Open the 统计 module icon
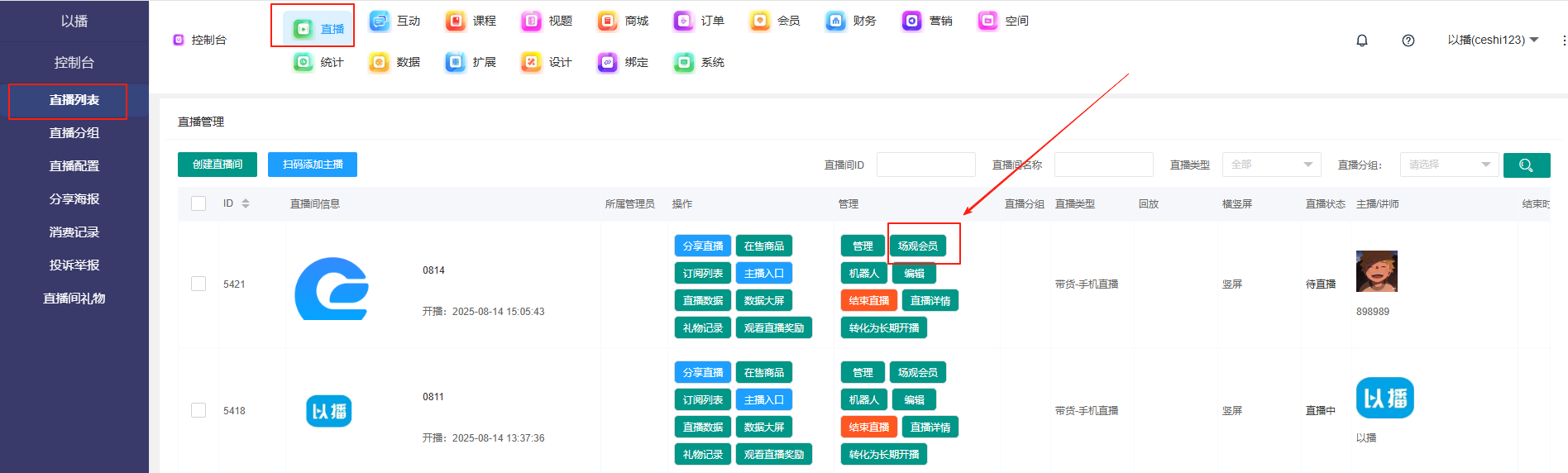The width and height of the screenshot is (1568, 473). pos(304,62)
